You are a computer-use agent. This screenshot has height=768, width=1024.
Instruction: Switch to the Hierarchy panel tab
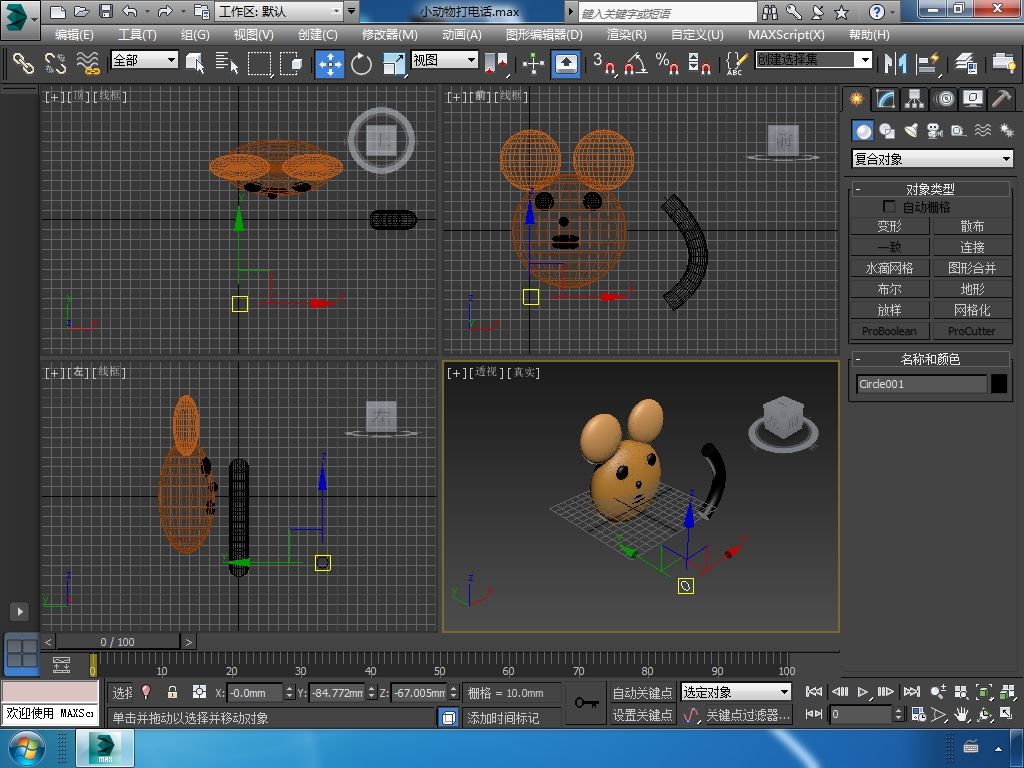click(914, 99)
